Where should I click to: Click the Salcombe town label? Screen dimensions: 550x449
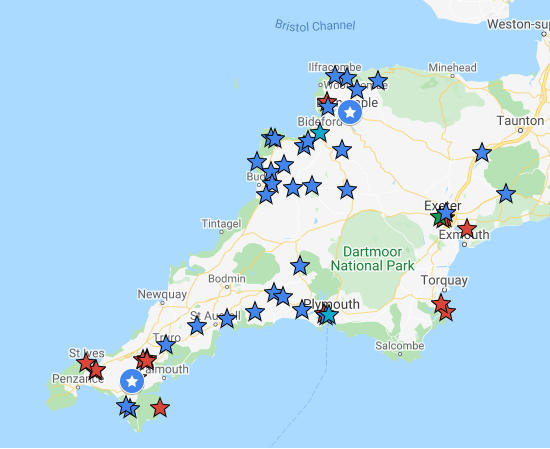(400, 346)
